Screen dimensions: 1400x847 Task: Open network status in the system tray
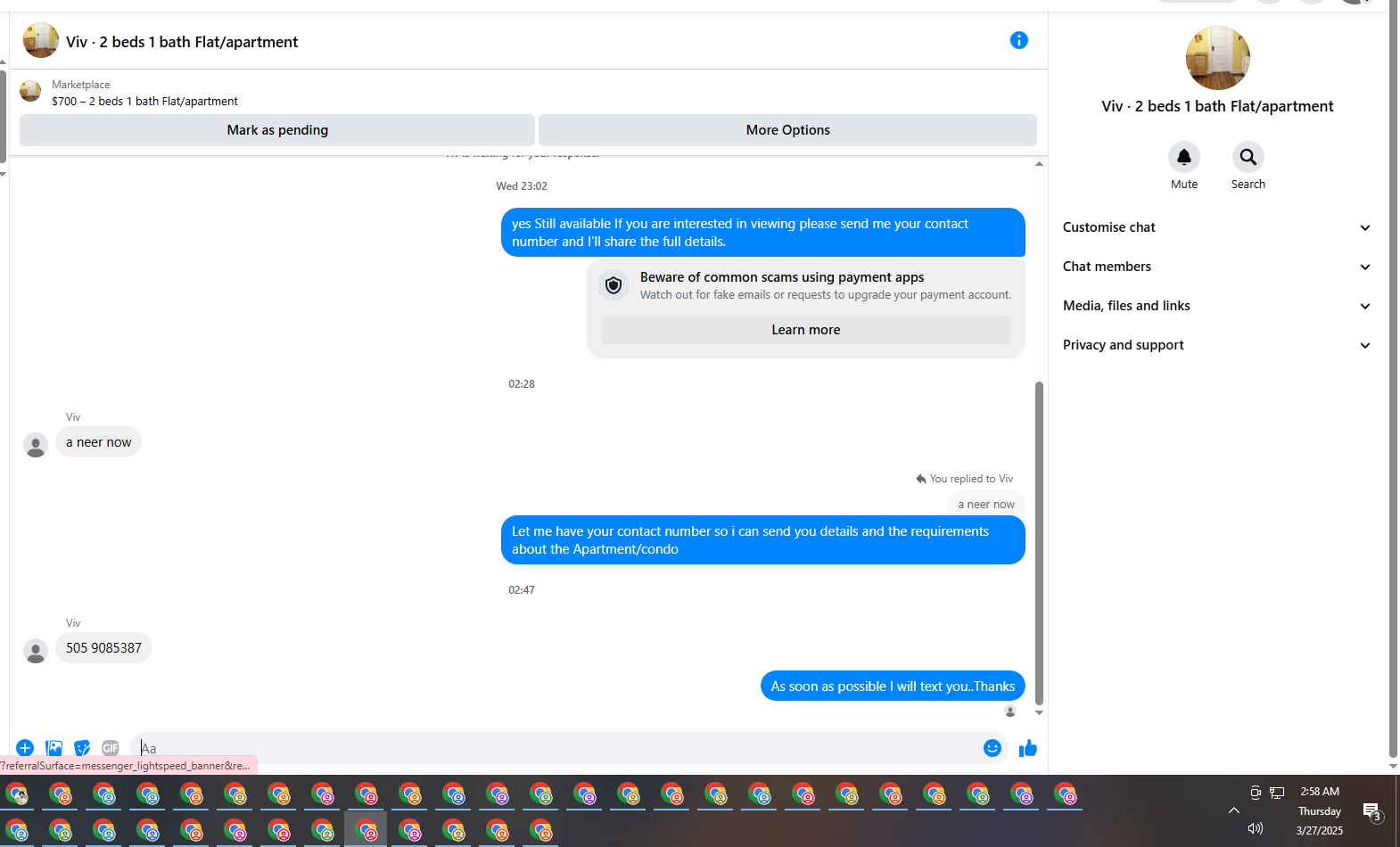point(1277,793)
